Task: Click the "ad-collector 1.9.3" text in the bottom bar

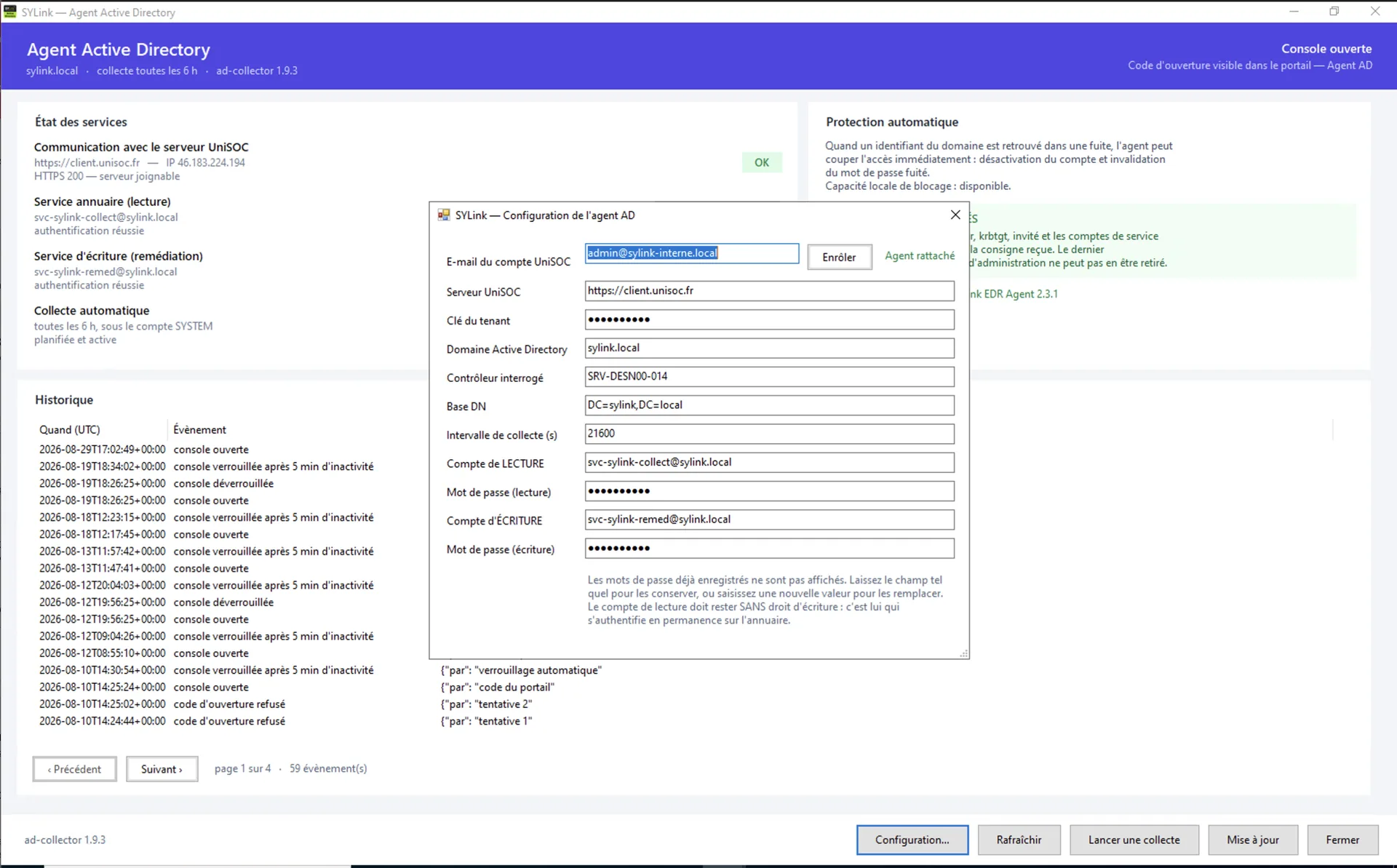Action: tap(65, 840)
